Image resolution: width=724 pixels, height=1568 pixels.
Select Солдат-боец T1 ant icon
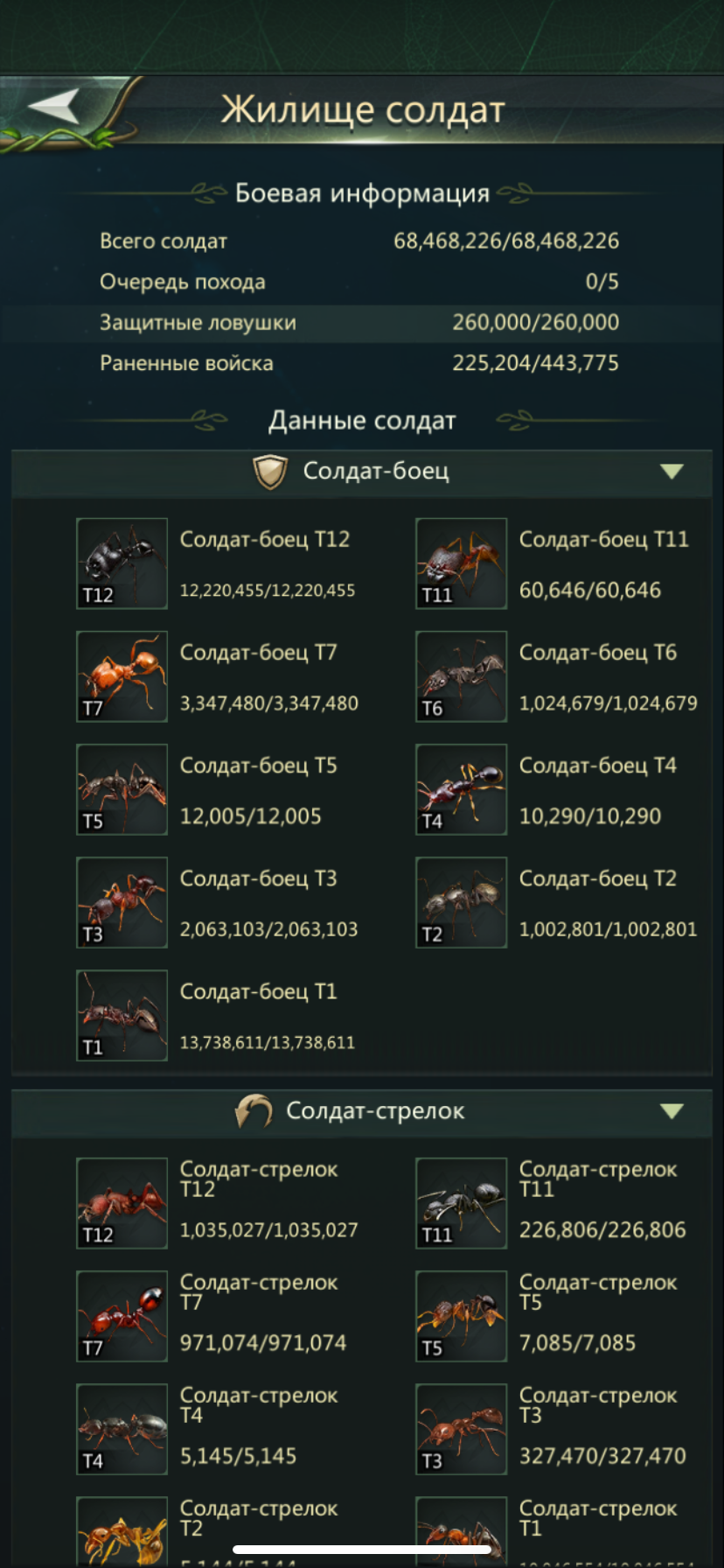pyautogui.click(x=122, y=1015)
